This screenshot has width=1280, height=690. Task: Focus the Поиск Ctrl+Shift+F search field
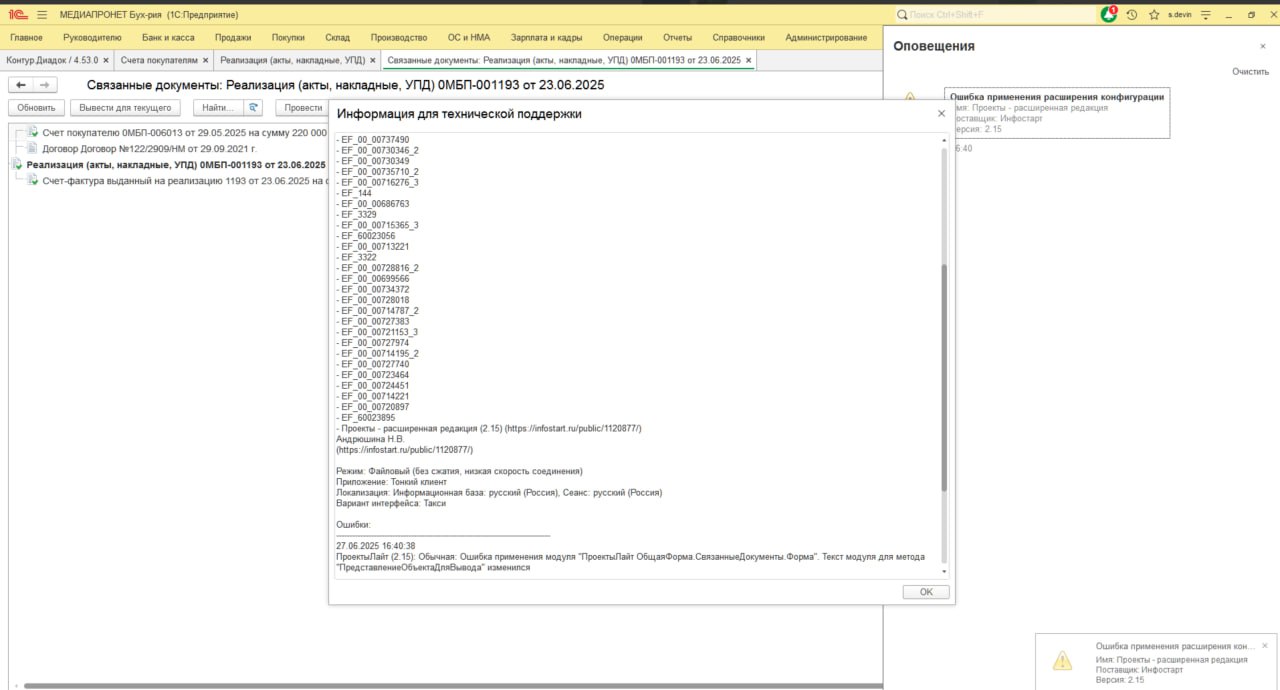(994, 15)
